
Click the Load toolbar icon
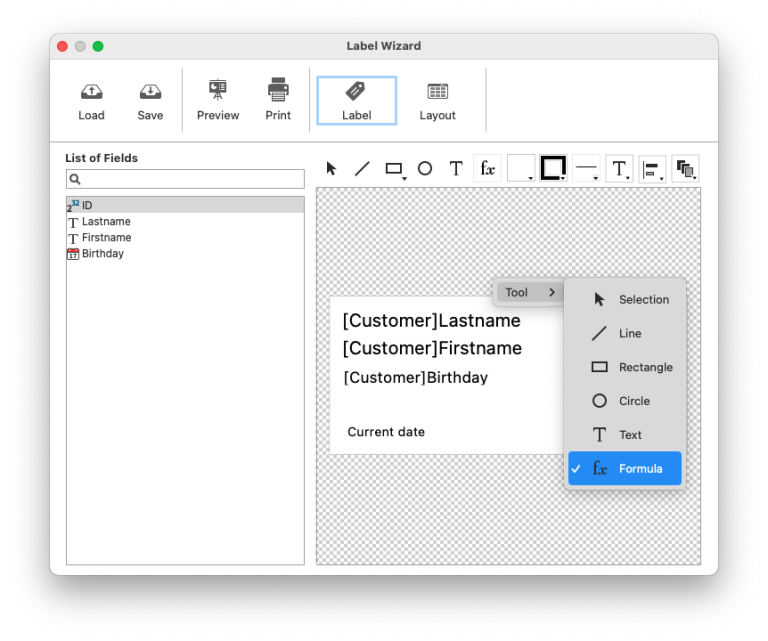pos(91,100)
